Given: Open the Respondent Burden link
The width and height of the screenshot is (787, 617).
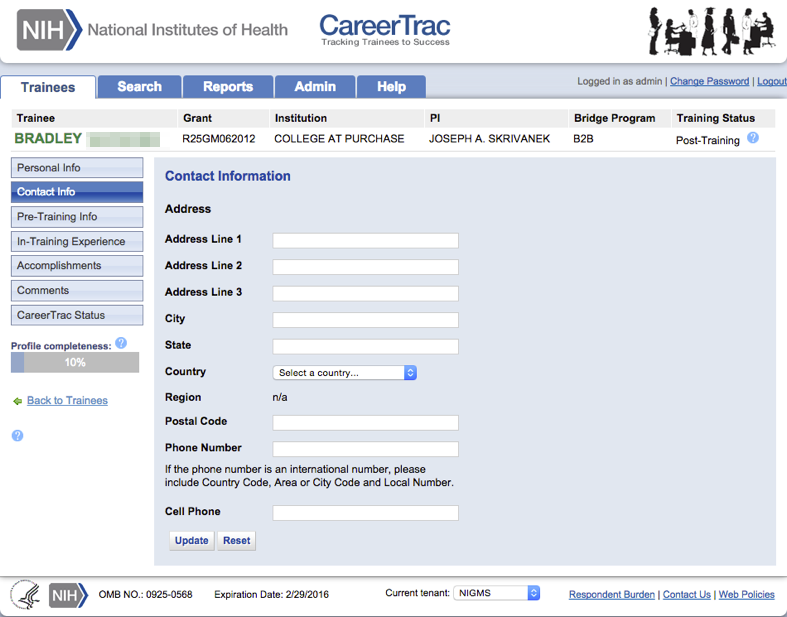Looking at the screenshot, I should click(x=612, y=594).
